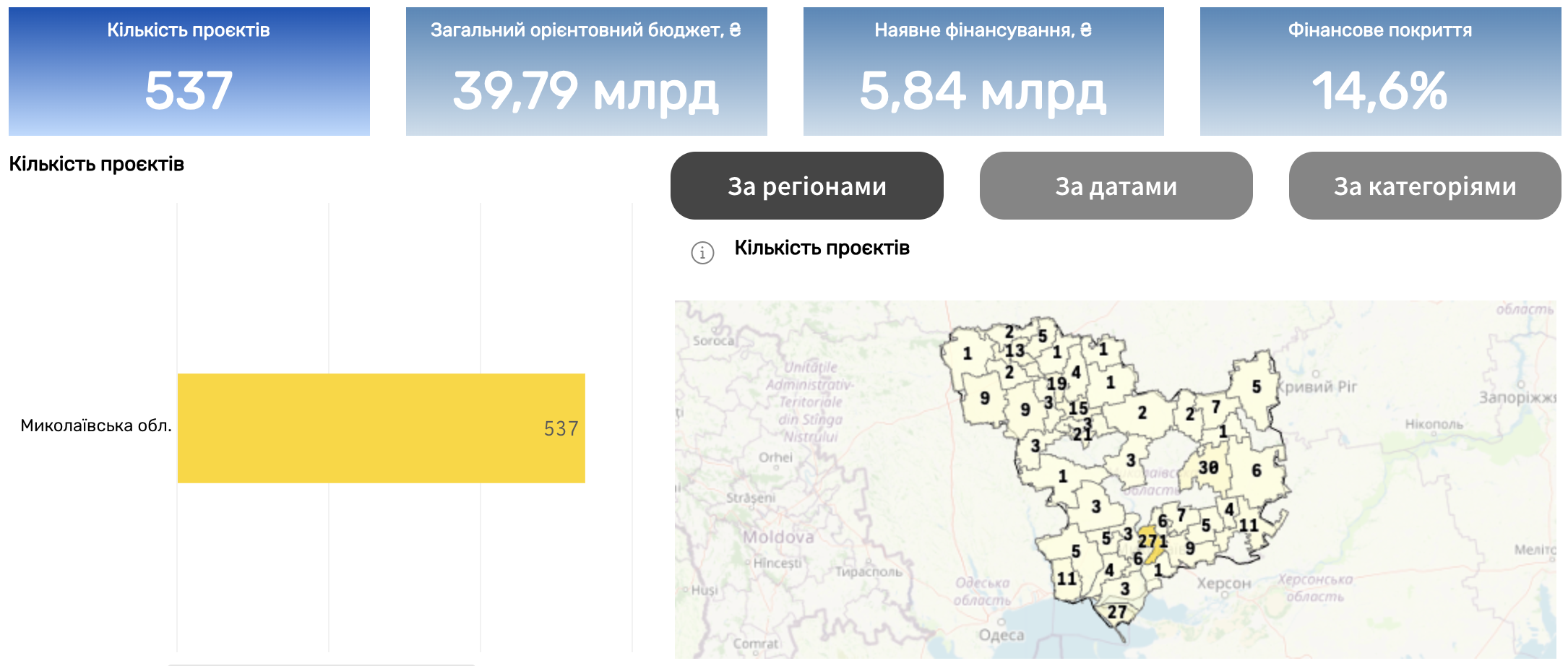The image size is (1568, 666).
Task: Click the Наявне фінансування 5,84 млрд card
Action: (983, 72)
